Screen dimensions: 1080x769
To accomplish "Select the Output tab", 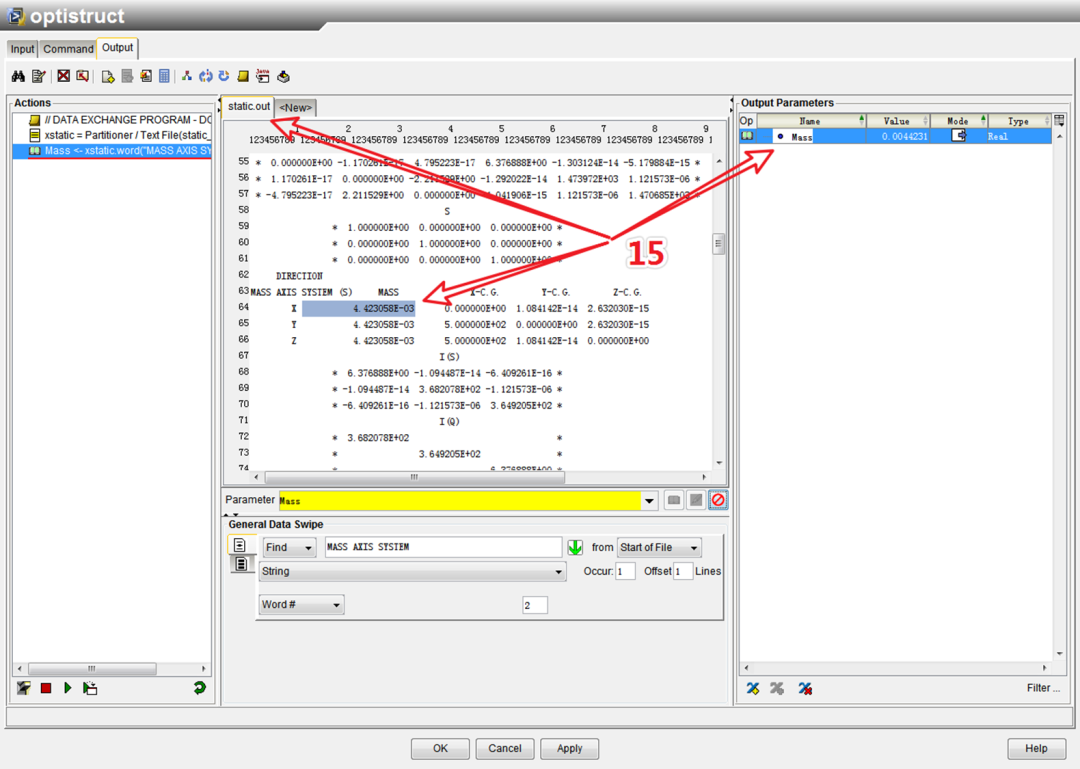I will coord(118,48).
